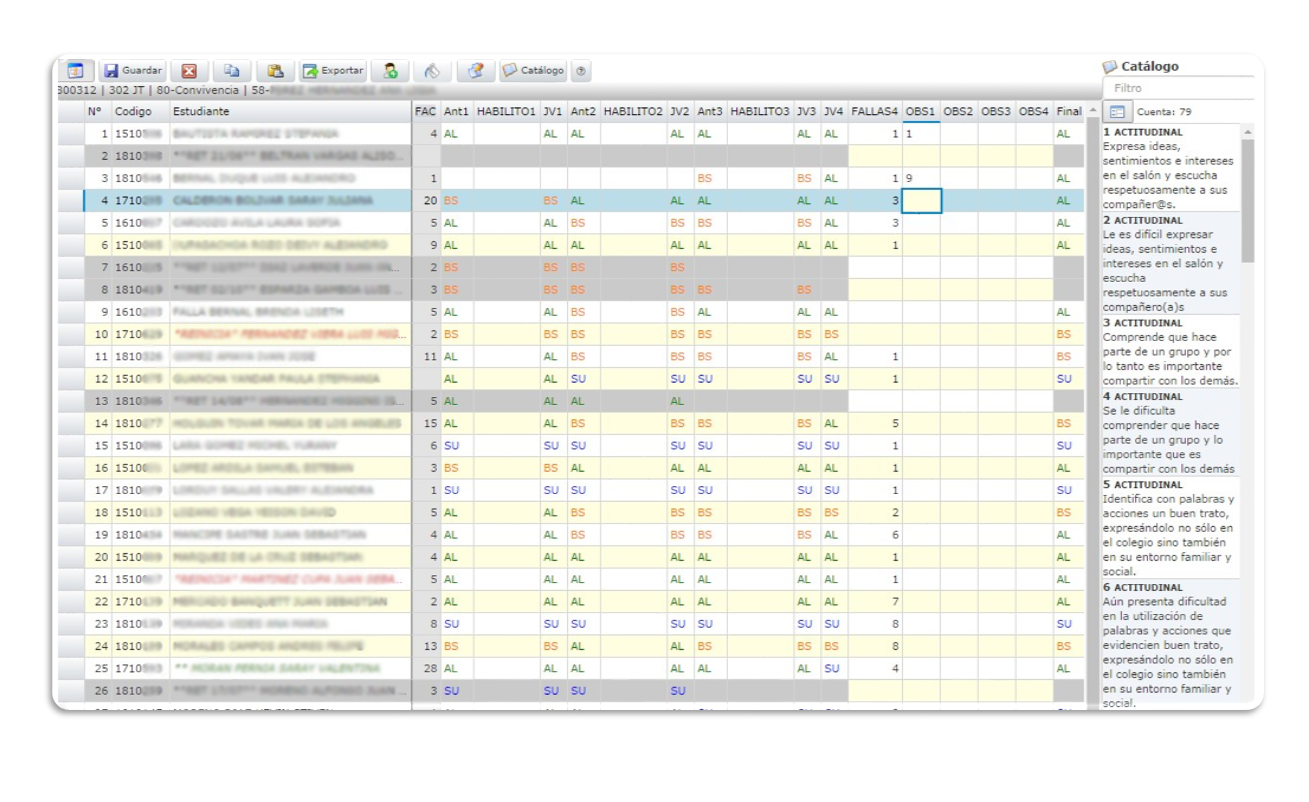Click the eraser clear toolbar icon
This screenshot has height=802, width=1309.
pos(432,71)
